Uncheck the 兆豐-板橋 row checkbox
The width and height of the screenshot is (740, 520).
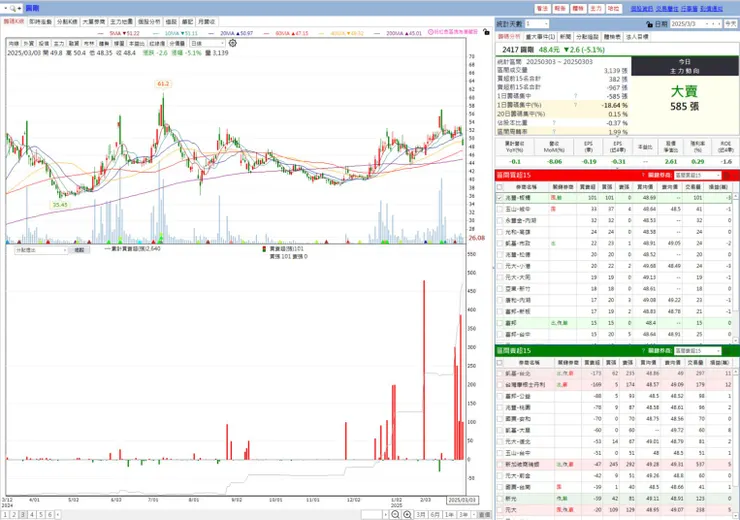(x=500, y=198)
